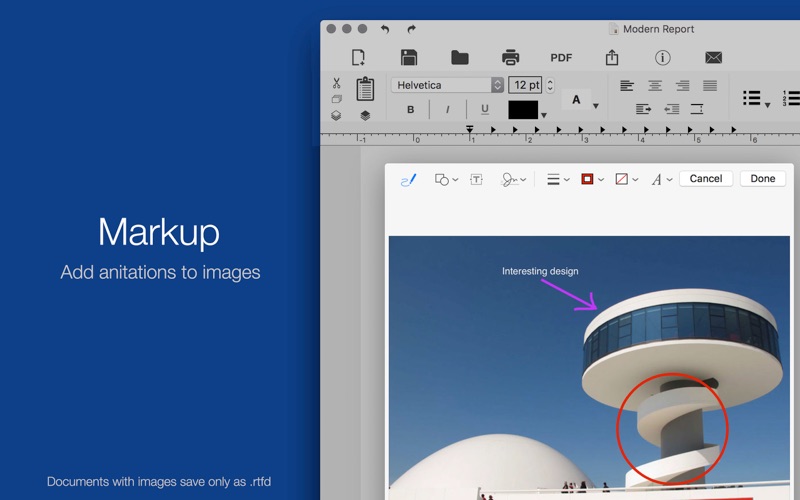Click Done to finish markup
The image size is (800, 500).
click(x=762, y=178)
